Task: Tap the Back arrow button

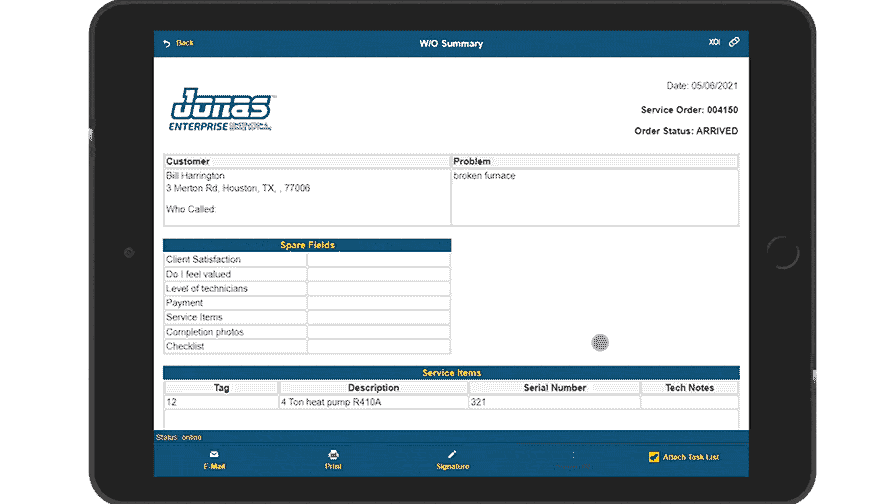Action: pyautogui.click(x=178, y=43)
